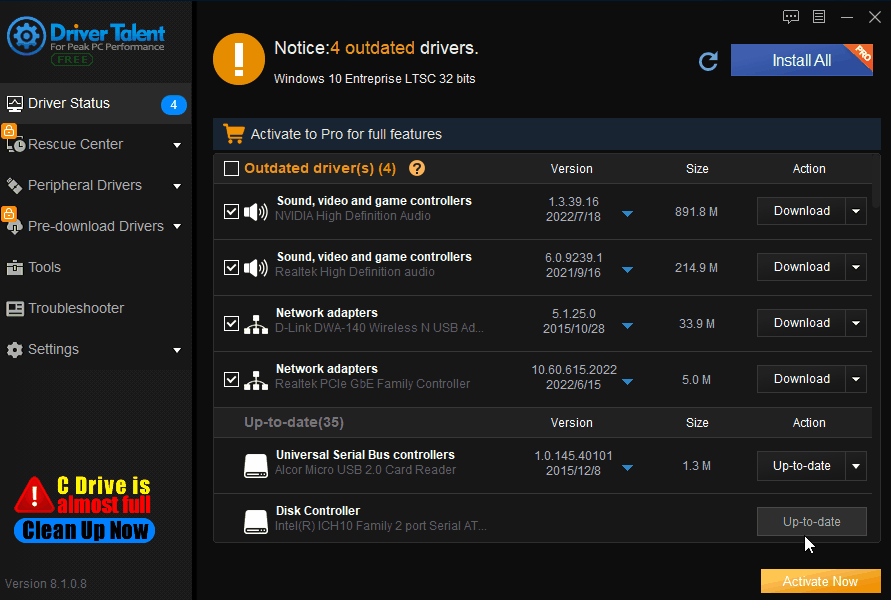Download D-Link DWA-140 driver

pos(801,323)
